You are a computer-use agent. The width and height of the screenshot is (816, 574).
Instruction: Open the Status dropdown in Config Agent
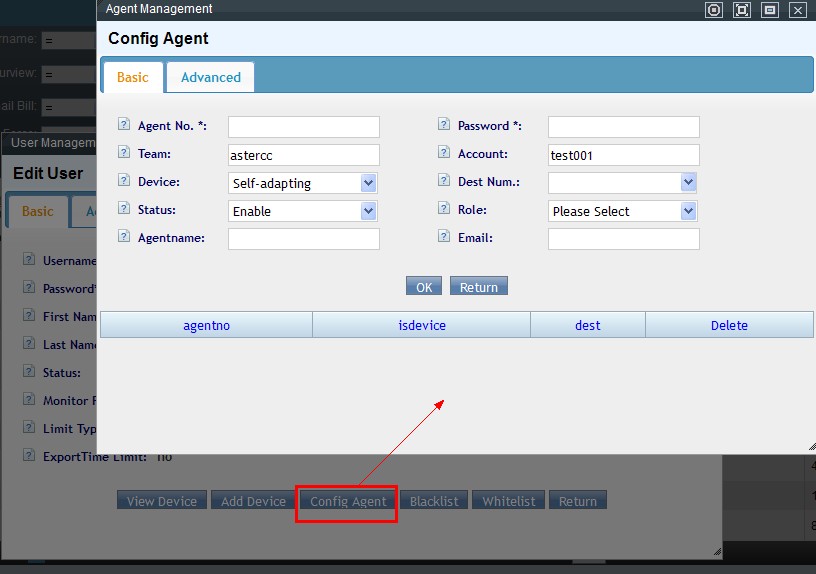[x=368, y=211]
